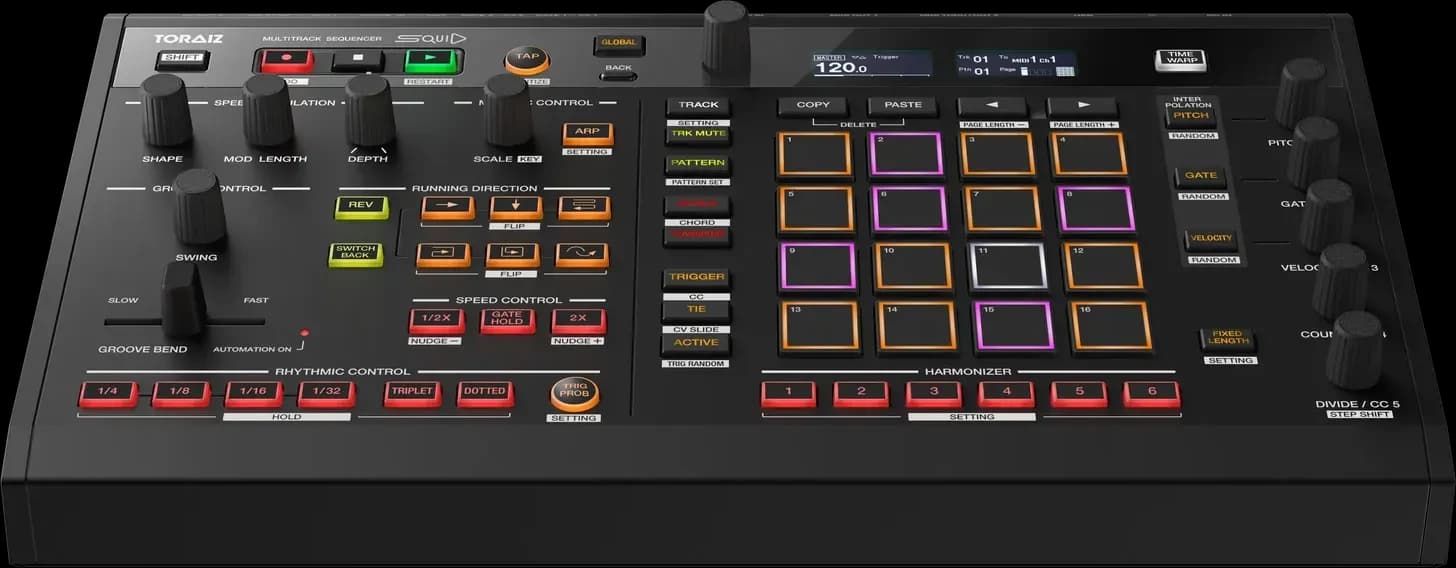Toggle the FIXED LENGTH button
1456x568 pixels.
pos(1227,339)
